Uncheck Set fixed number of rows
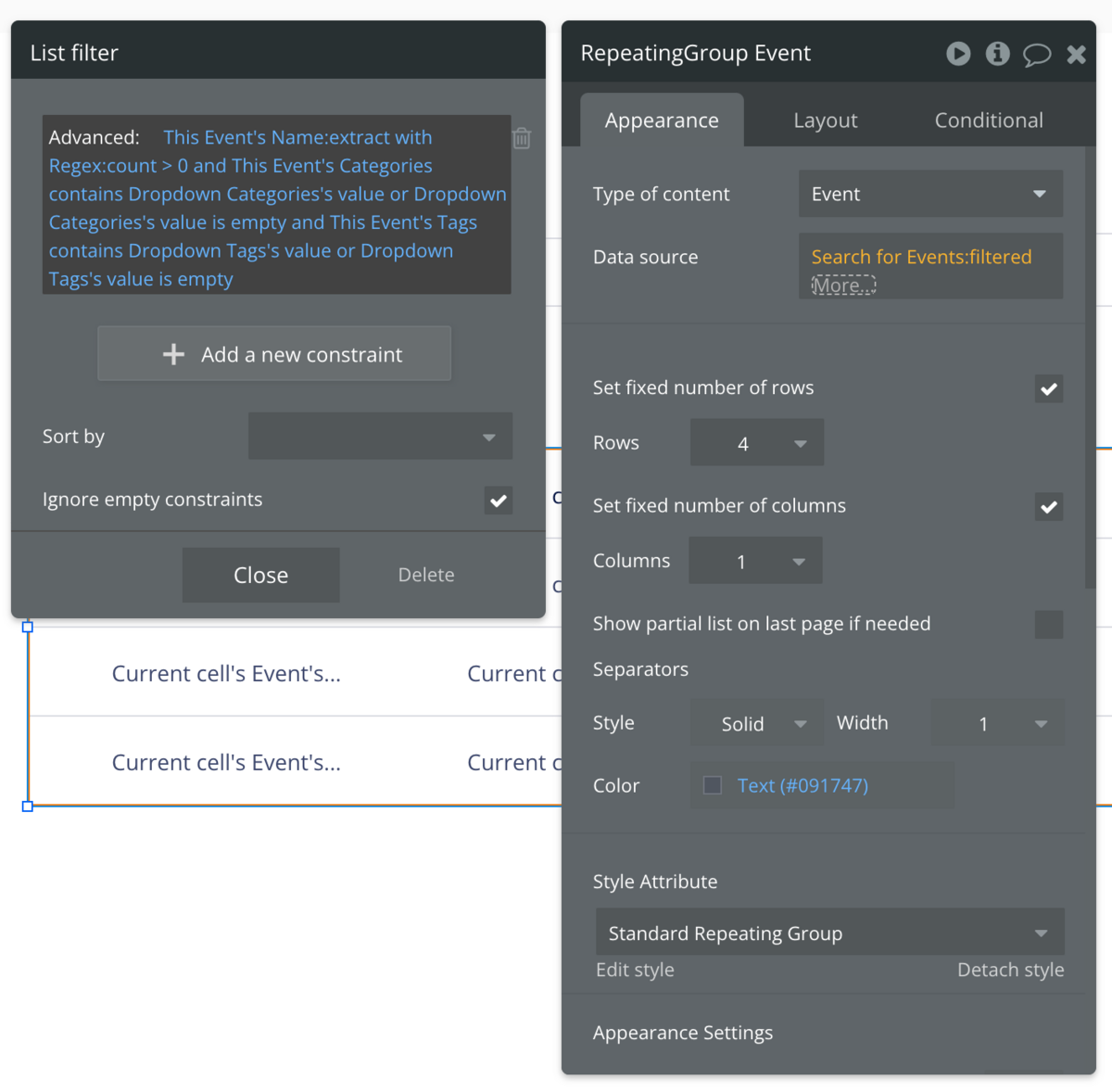This screenshot has width=1112, height=1092. (1049, 389)
